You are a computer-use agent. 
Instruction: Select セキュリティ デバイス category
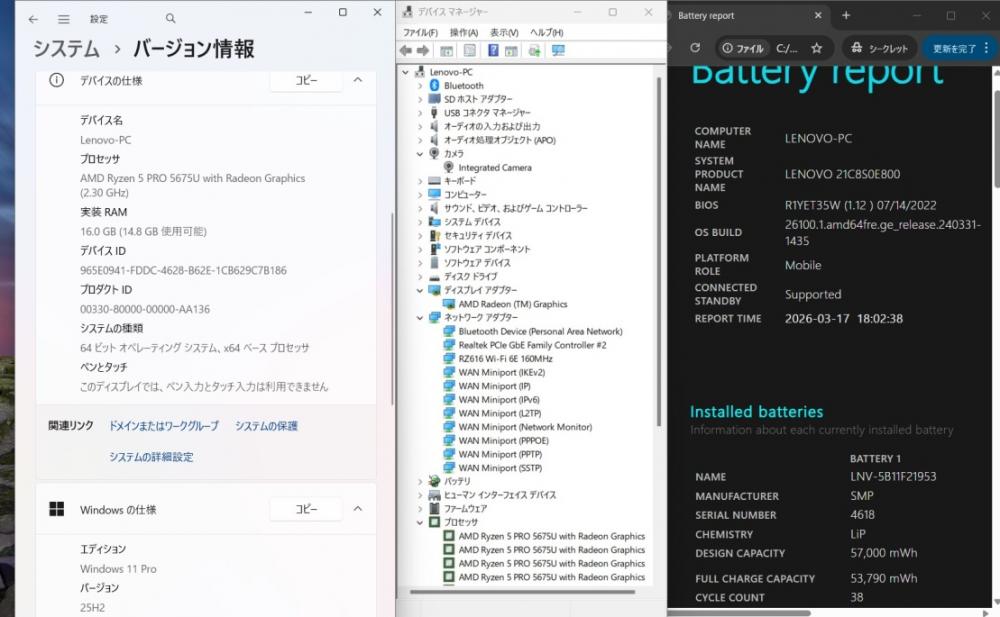coord(478,235)
